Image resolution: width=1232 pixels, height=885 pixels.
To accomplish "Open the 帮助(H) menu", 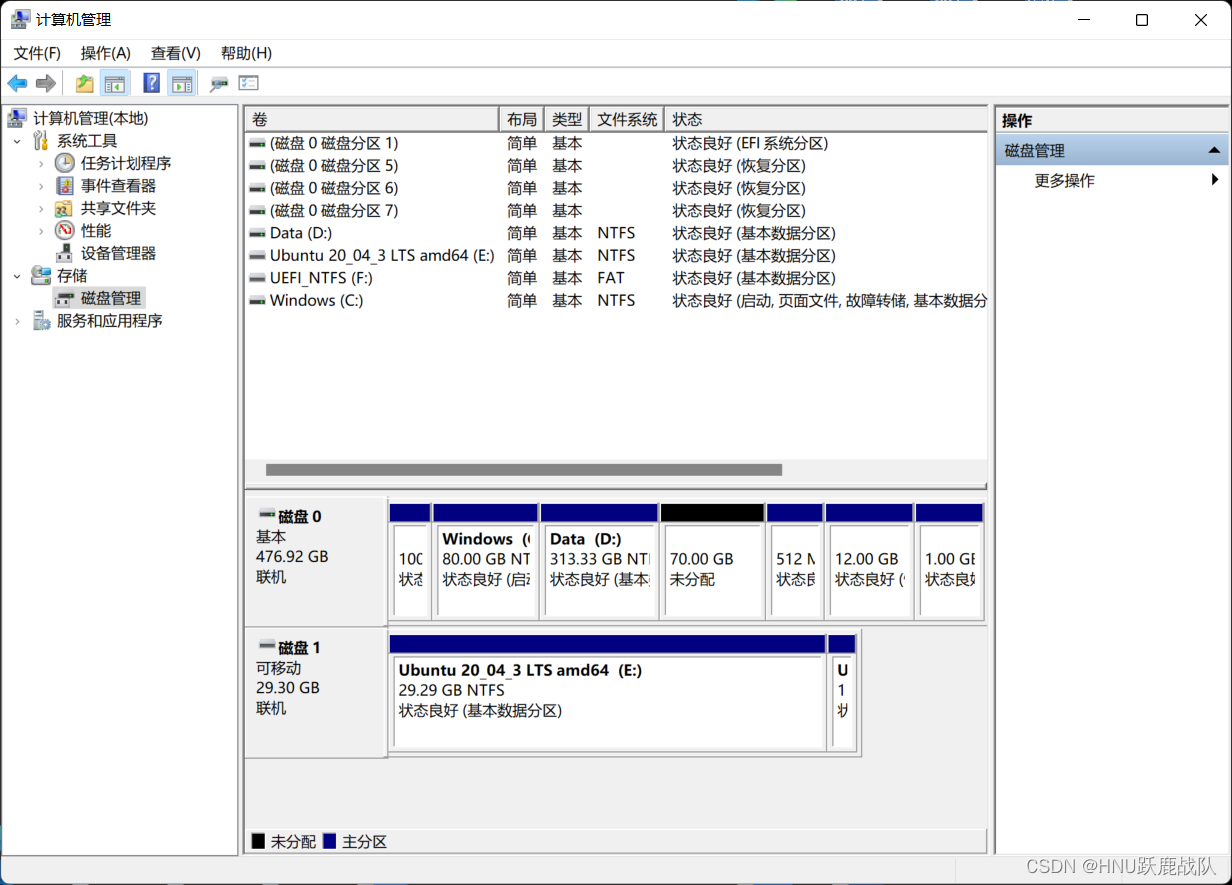I will tap(246, 53).
